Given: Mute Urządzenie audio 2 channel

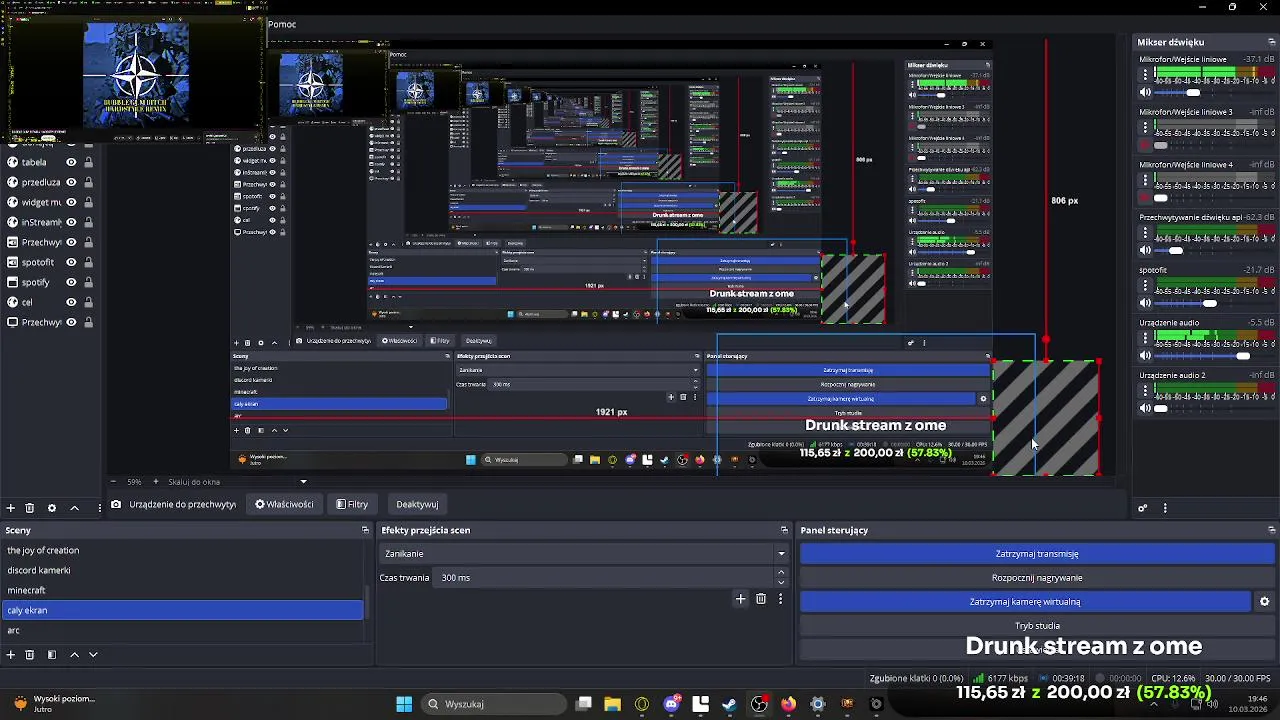Looking at the screenshot, I should (1146, 408).
